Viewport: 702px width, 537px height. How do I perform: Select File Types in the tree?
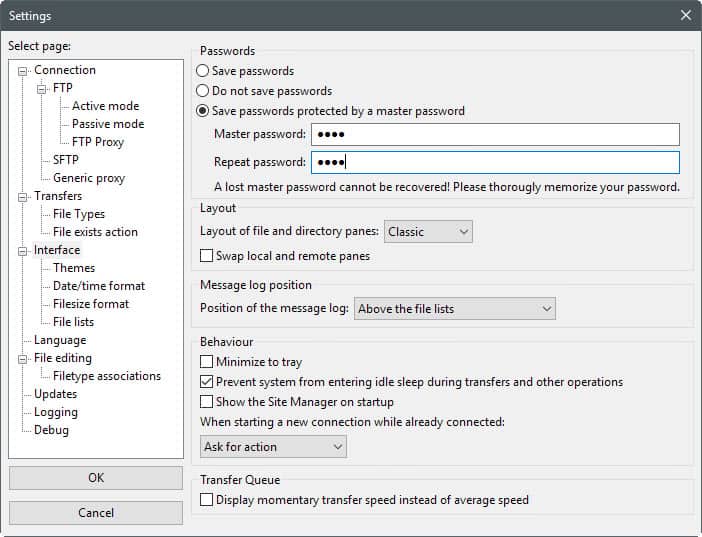[x=79, y=214]
